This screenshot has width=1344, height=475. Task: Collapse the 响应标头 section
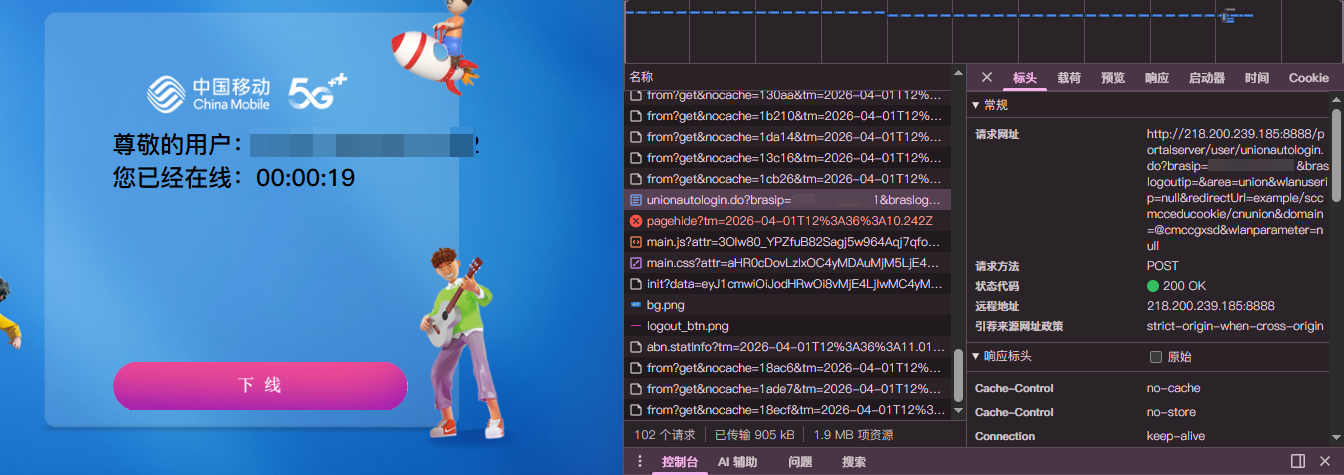976,356
